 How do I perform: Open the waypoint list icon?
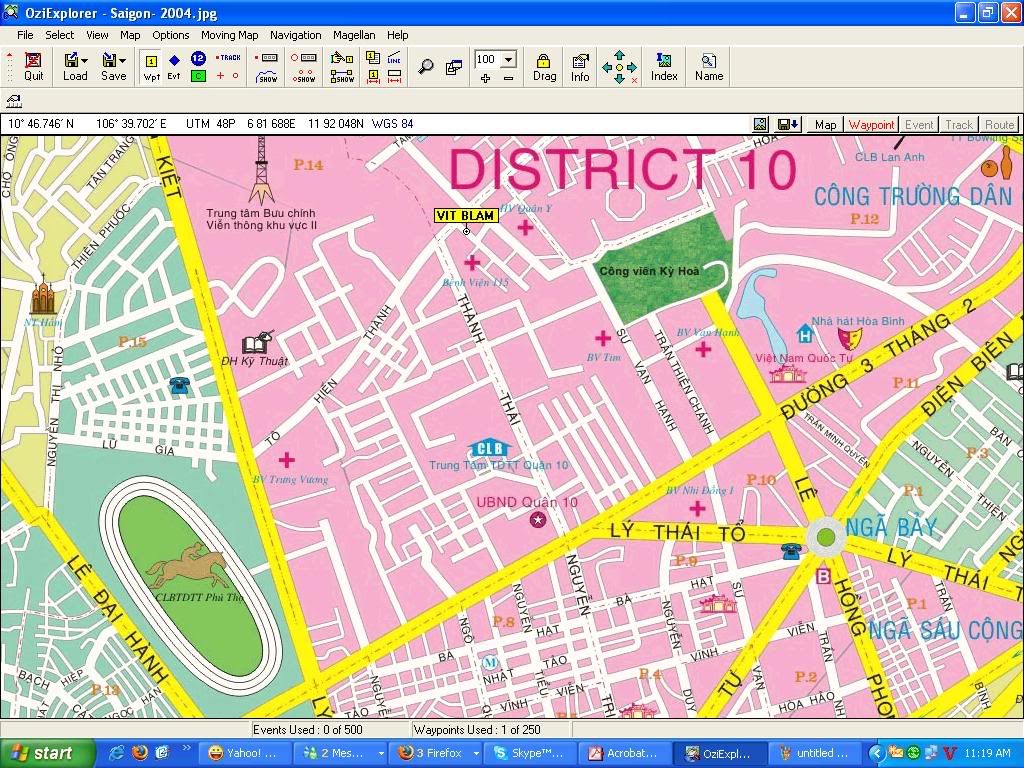point(373,58)
